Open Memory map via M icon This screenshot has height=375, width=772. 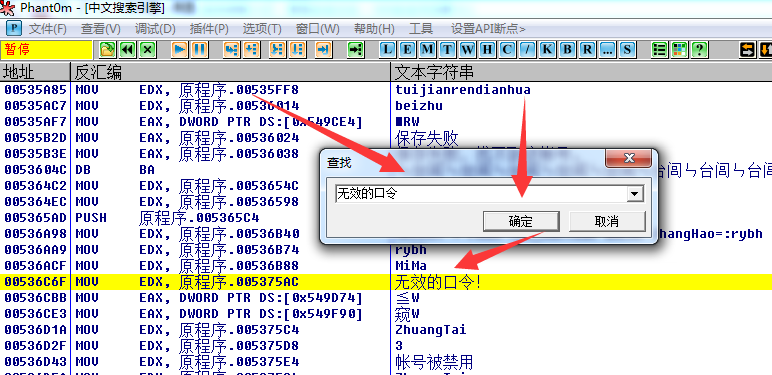click(x=427, y=49)
